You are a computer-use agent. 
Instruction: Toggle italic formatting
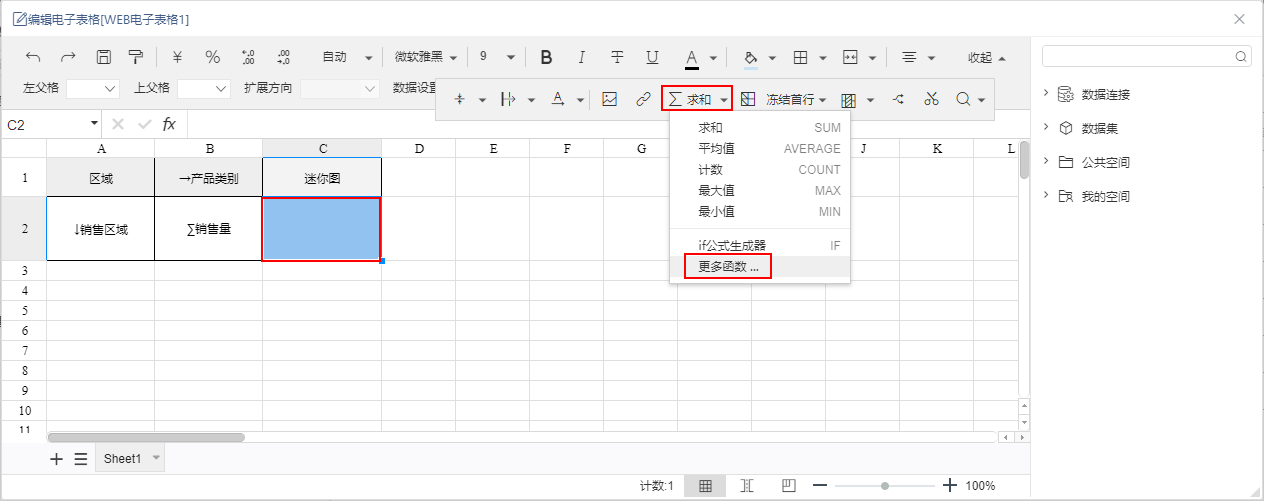click(x=582, y=57)
